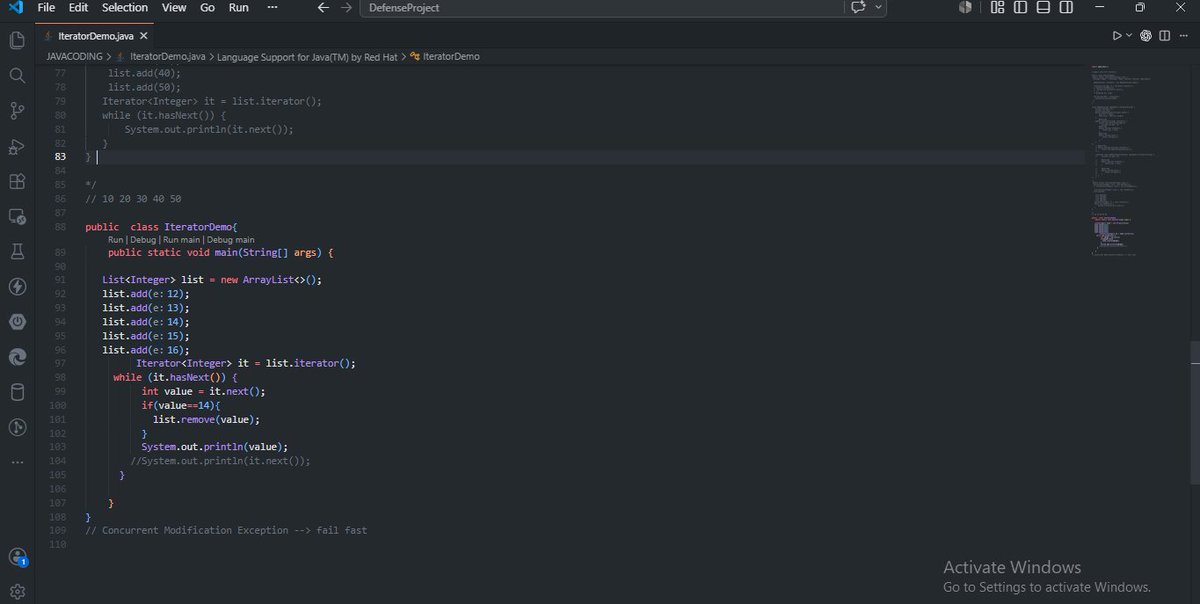Viewport: 1200px width, 604px height.
Task: Click the round extension icon in the title bar
Action: coord(965,7)
